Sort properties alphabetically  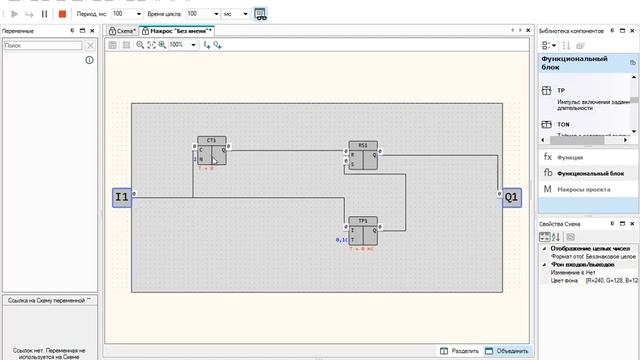point(556,237)
